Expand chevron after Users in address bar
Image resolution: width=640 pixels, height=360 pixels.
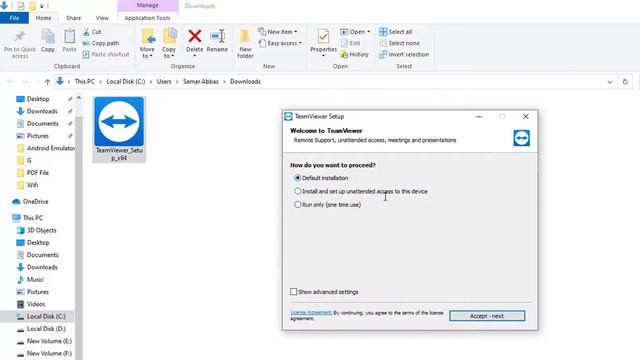point(177,82)
